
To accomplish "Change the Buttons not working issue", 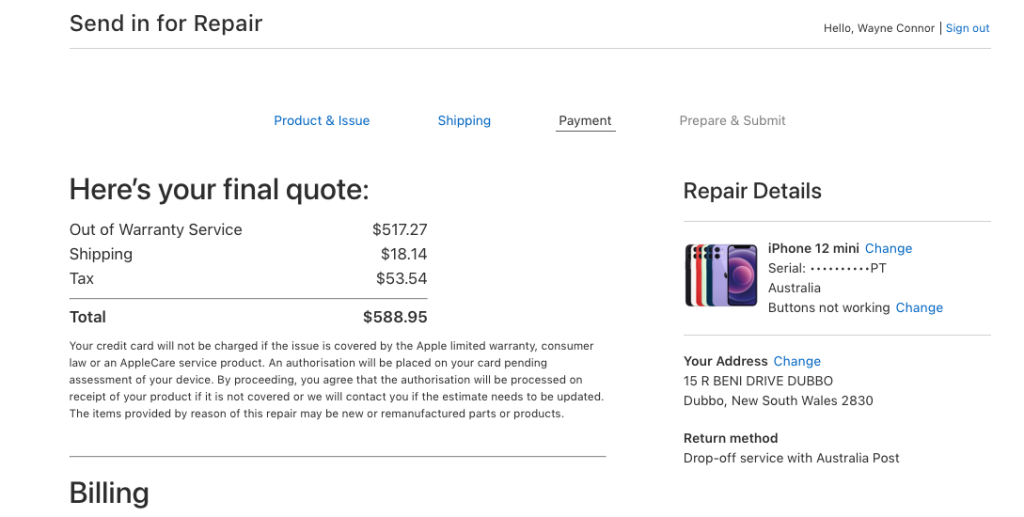I will (x=919, y=307).
